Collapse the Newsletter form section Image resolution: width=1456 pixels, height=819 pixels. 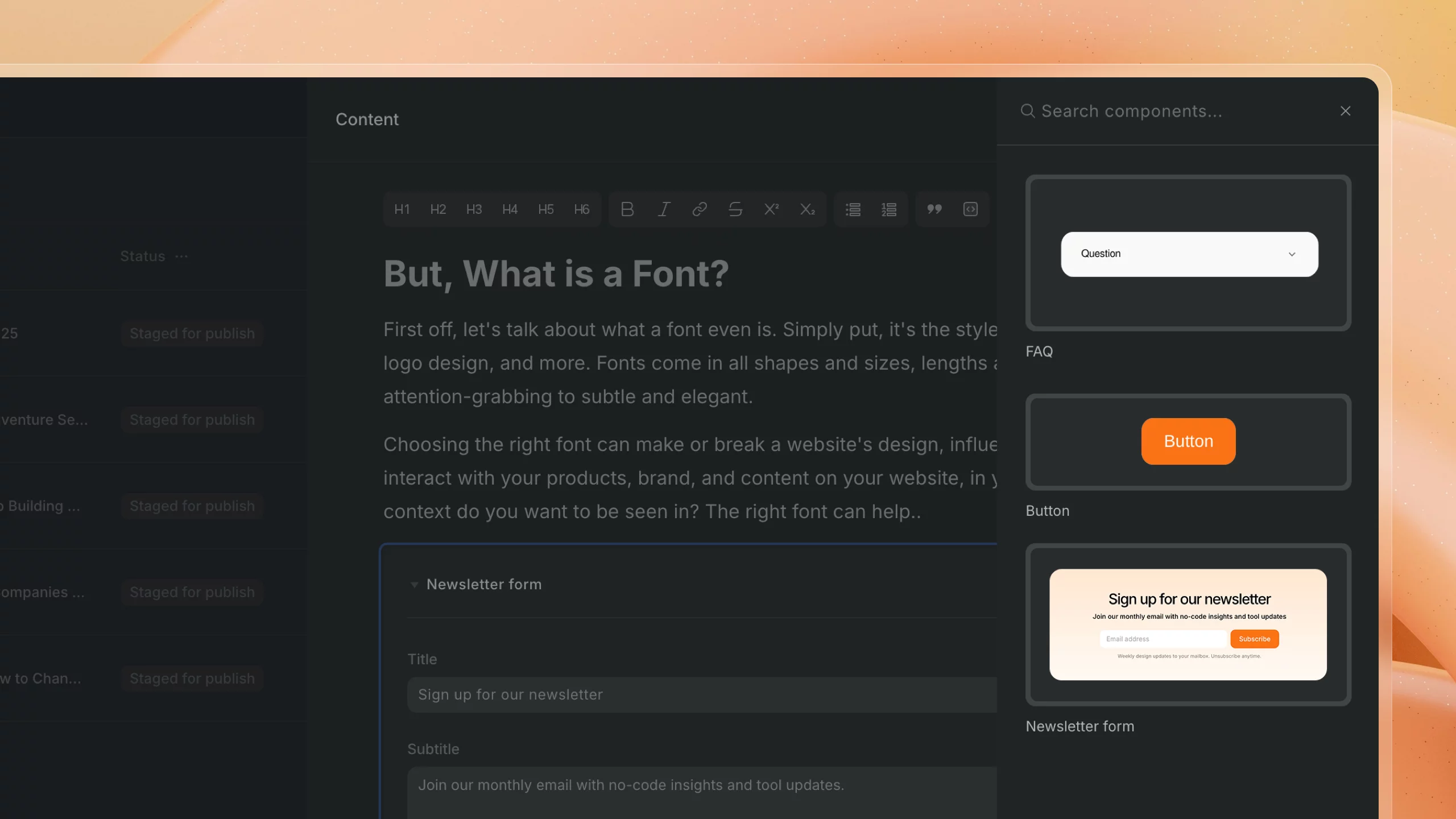coord(415,584)
